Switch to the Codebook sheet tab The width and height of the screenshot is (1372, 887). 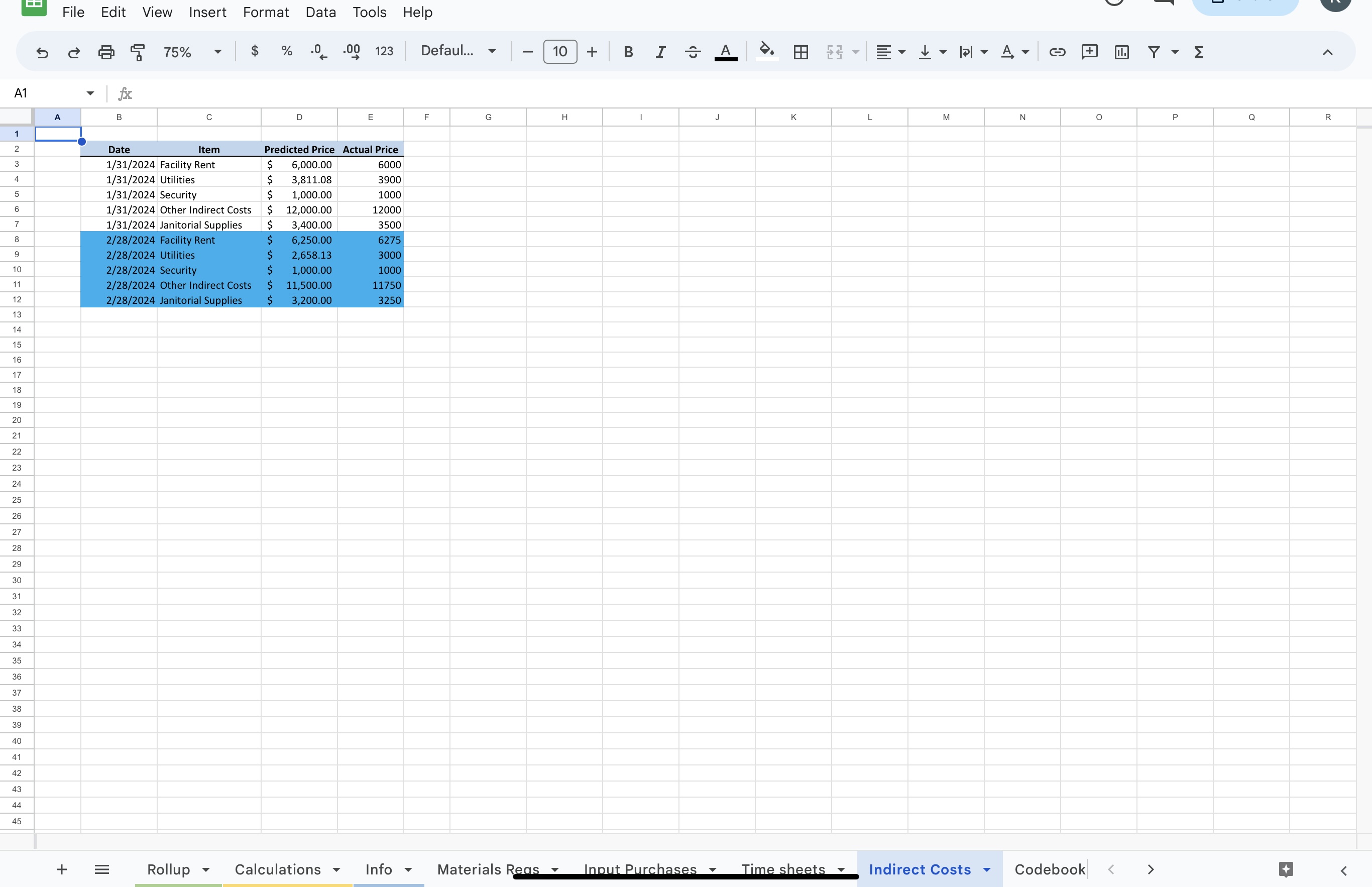[x=1049, y=870]
